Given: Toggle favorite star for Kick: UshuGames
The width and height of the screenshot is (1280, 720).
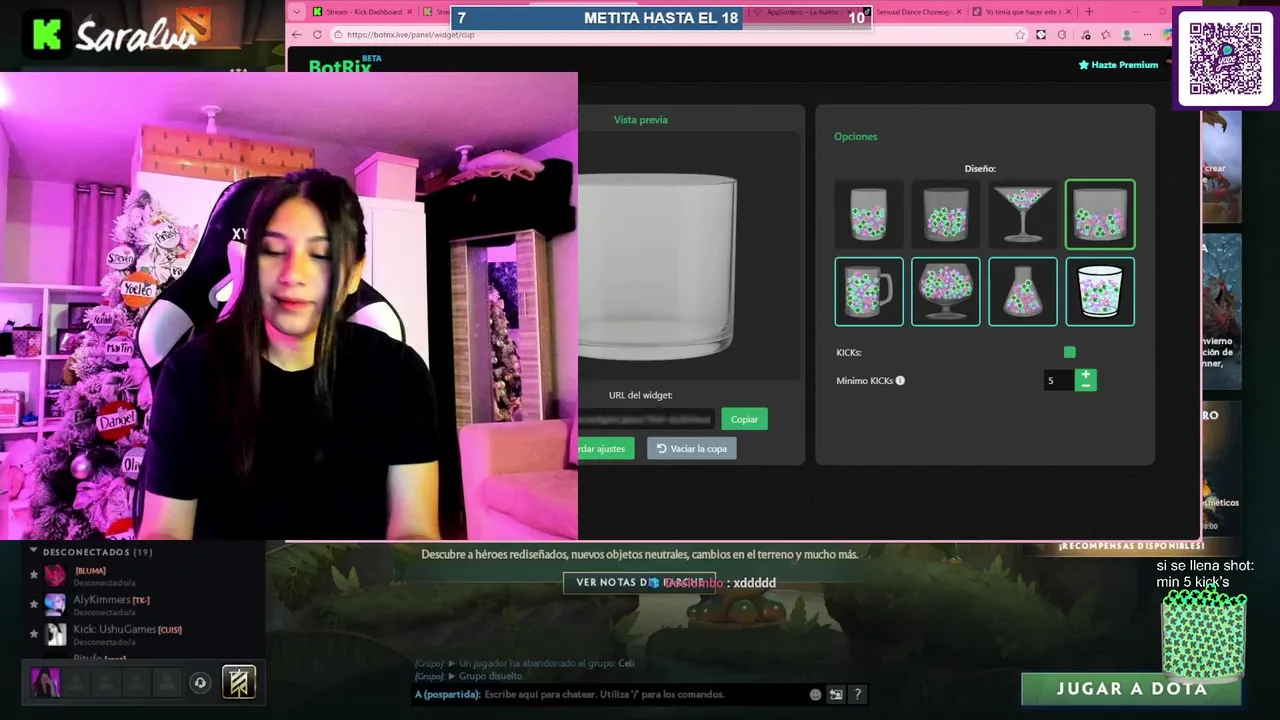Looking at the screenshot, I should tap(34, 634).
